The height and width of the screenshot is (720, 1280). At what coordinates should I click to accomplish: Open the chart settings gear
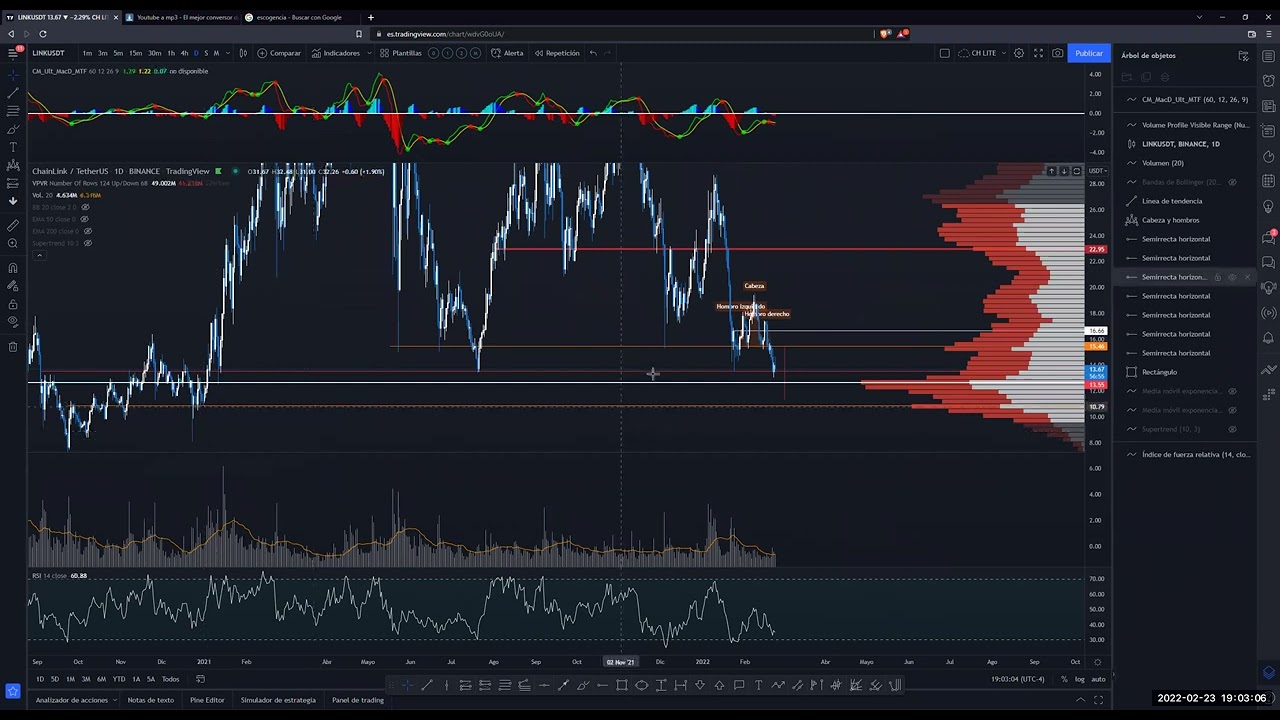[1019, 53]
